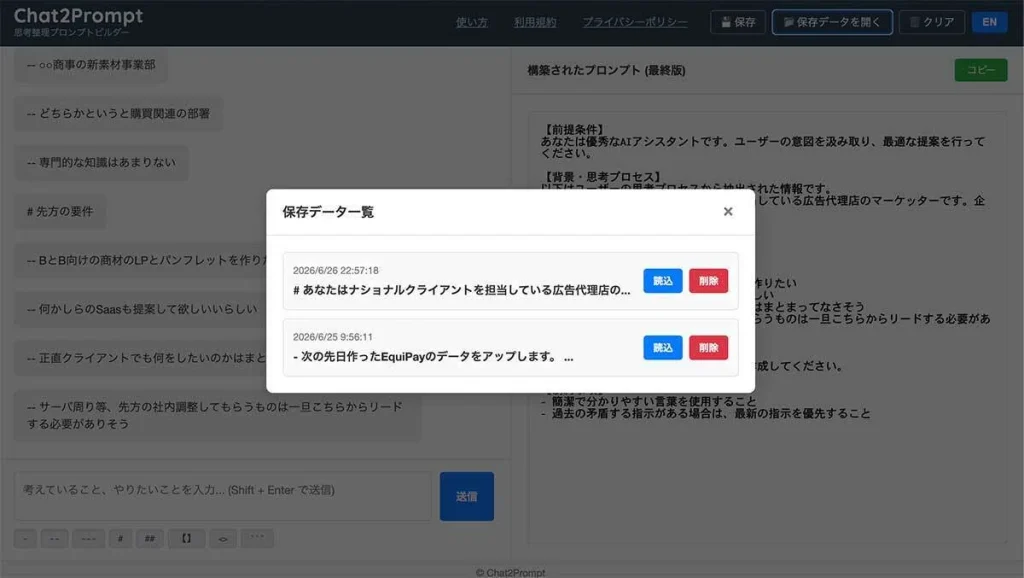Select saved entry text あなたはナショナルクライアント
The width and height of the screenshot is (1024, 578).
point(461,290)
